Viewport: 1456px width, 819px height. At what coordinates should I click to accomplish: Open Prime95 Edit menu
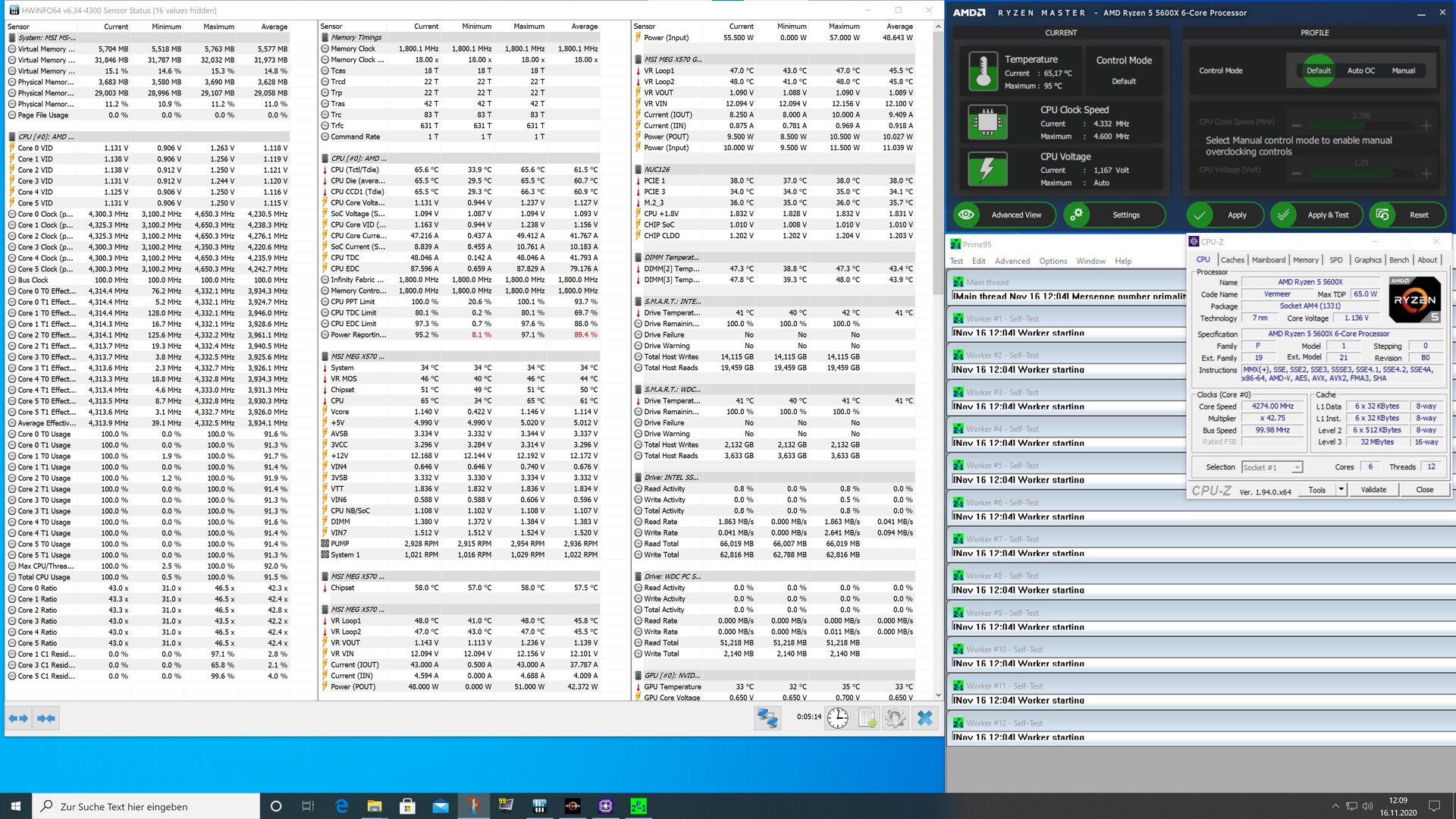(x=979, y=261)
